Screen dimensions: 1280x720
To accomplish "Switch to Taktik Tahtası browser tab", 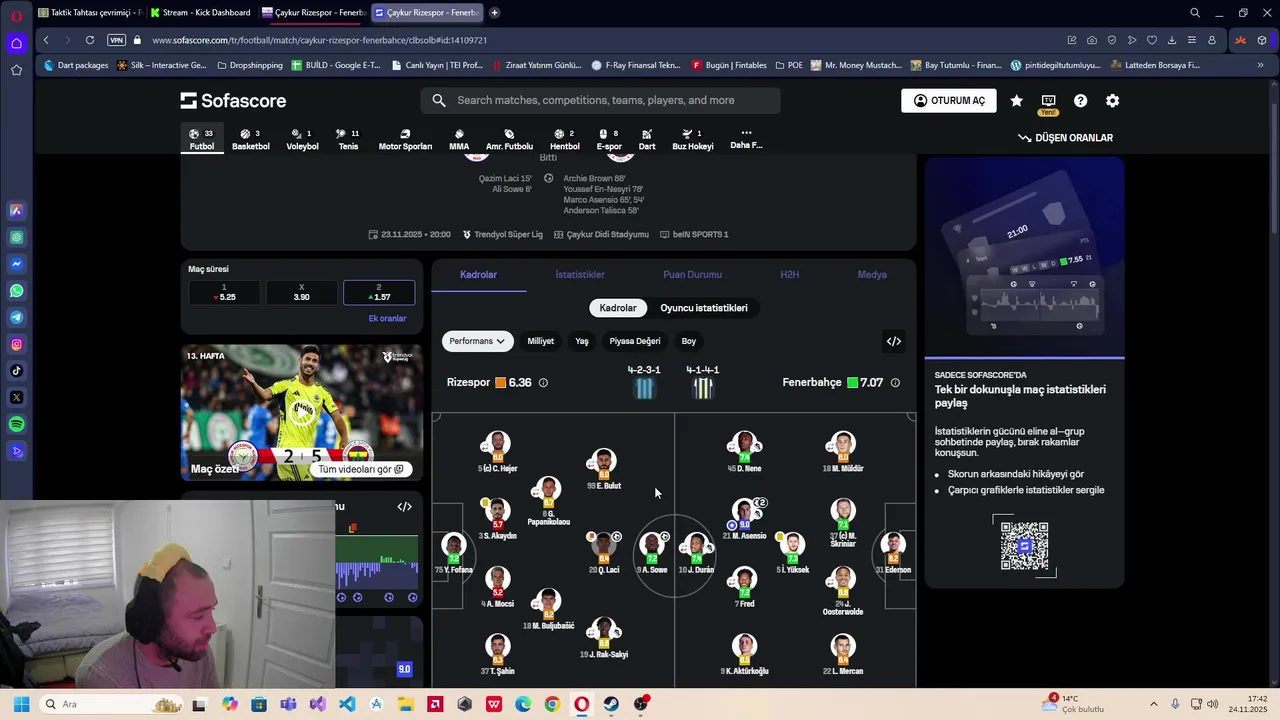I will (89, 13).
